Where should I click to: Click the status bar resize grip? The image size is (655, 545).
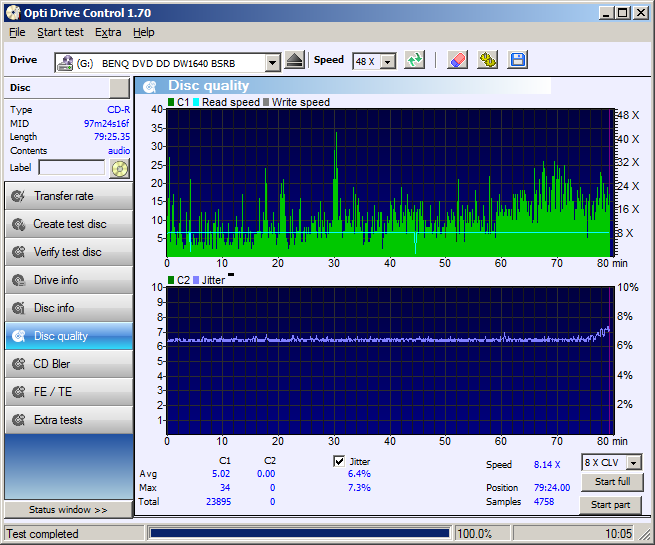[x=644, y=535]
